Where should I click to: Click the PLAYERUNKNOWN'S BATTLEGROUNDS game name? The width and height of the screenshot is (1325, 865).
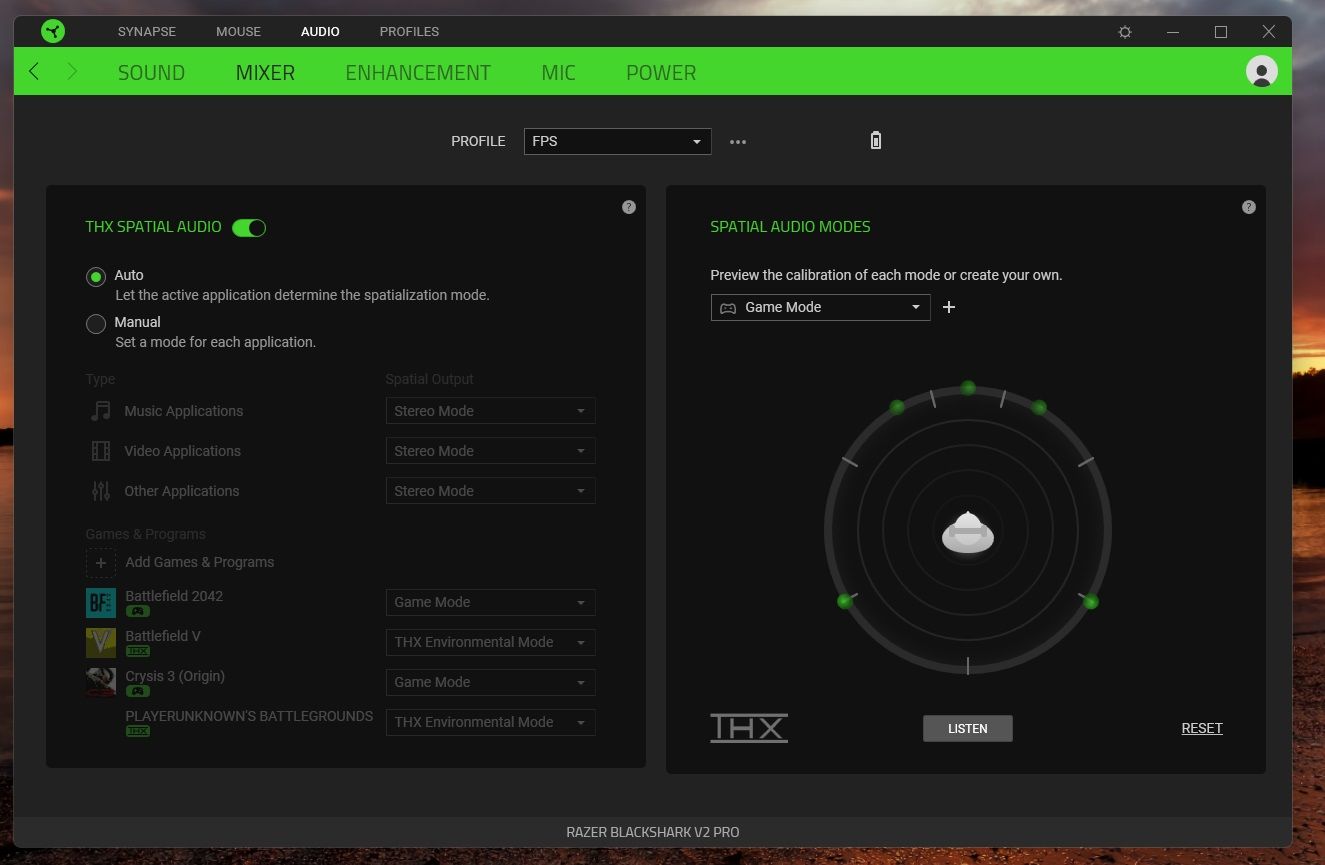pos(249,716)
